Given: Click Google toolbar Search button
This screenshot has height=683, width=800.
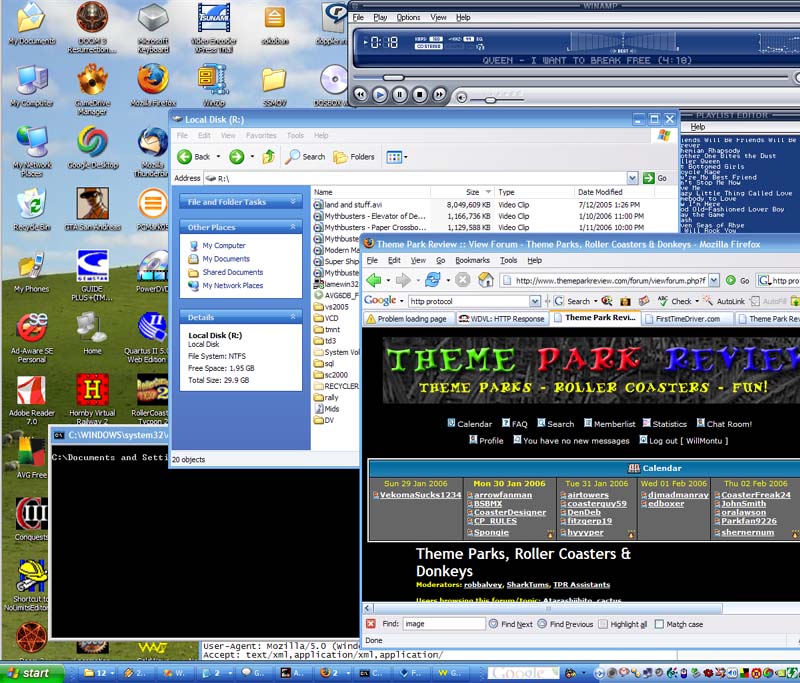Looking at the screenshot, I should point(572,301).
